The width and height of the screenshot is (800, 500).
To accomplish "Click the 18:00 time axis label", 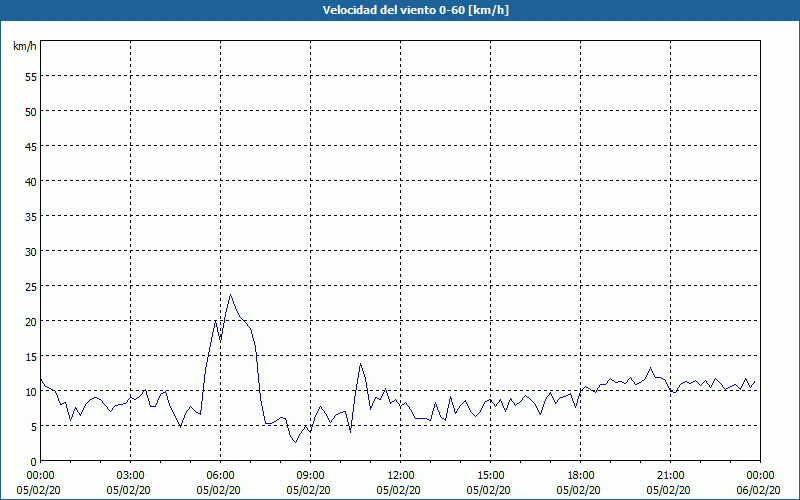I will click(x=581, y=476).
